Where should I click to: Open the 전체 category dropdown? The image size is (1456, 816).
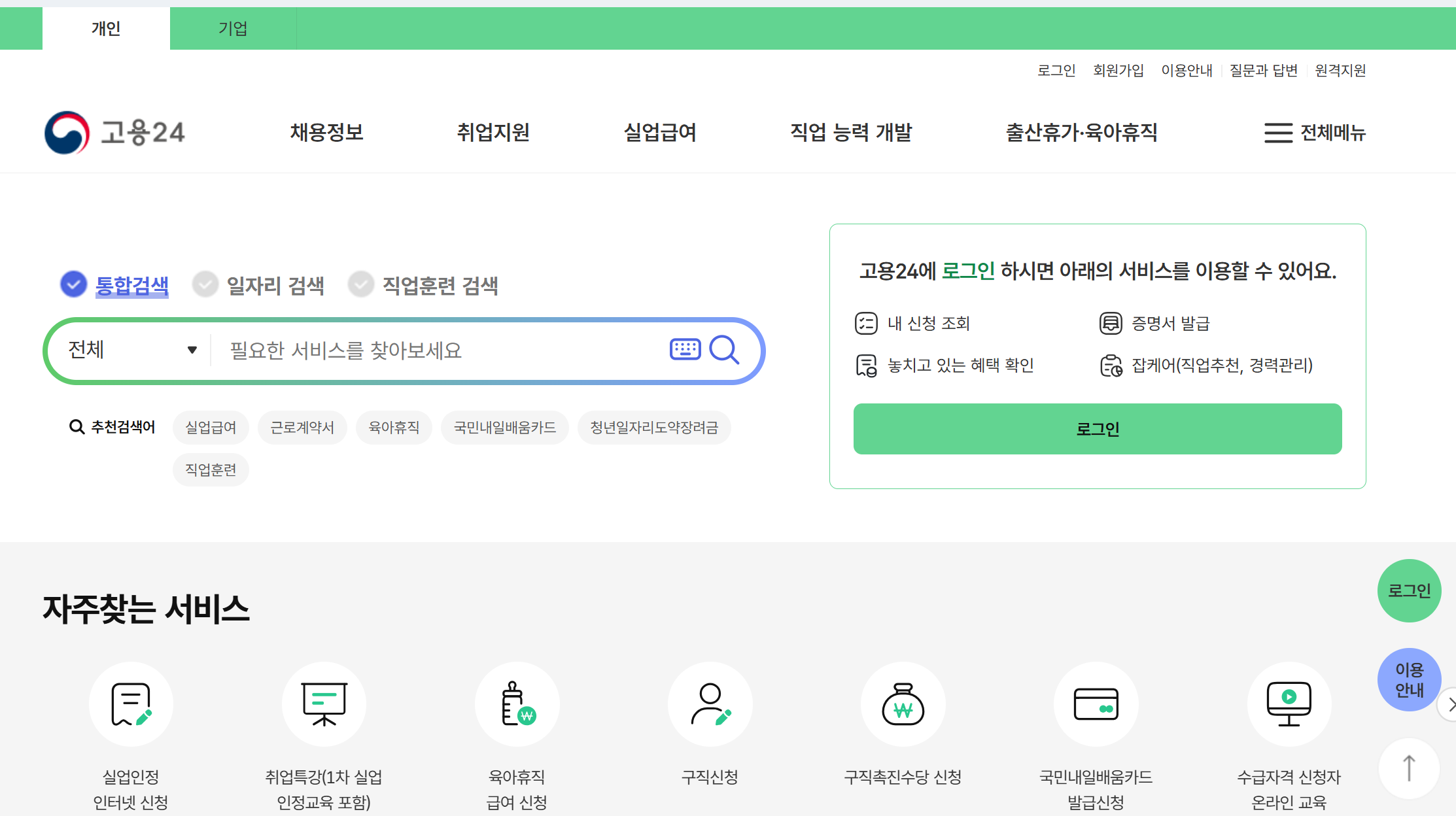pos(131,350)
